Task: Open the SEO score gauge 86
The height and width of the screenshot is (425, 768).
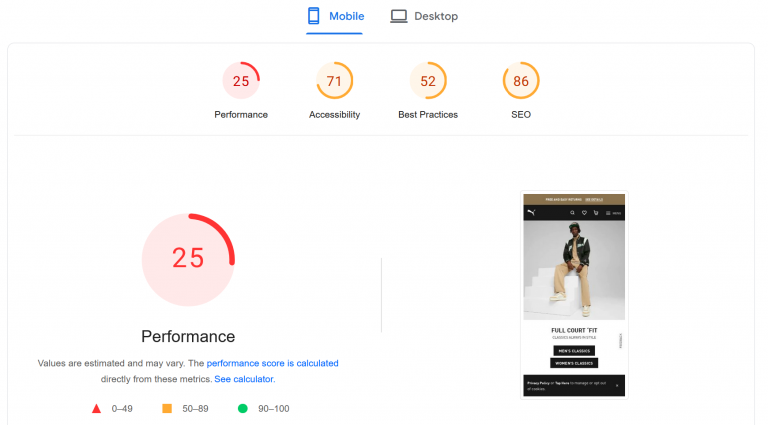Action: 521,81
